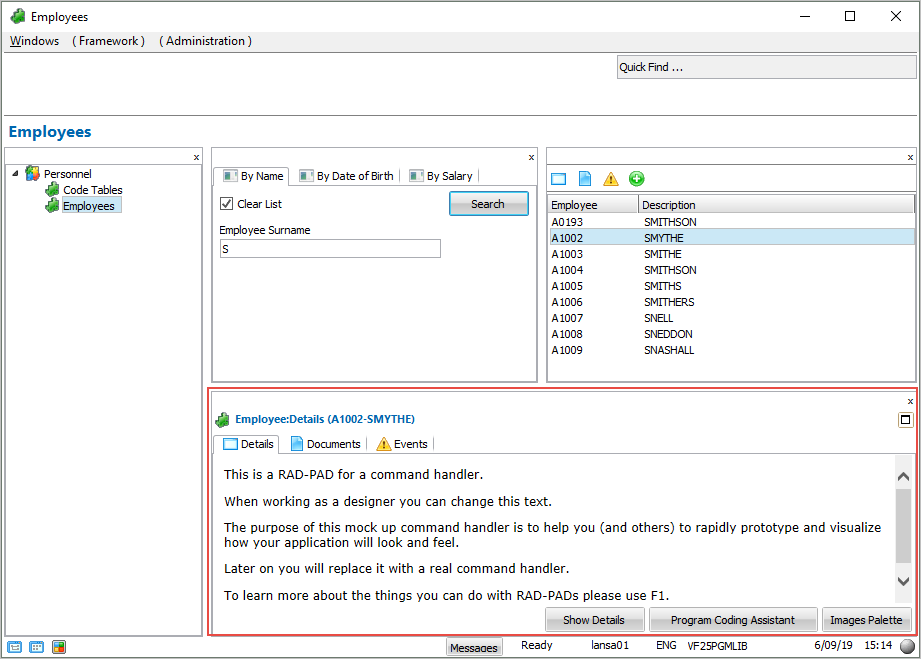Click the maximize pane icon in Employee Details
Viewport: 921px width, 659px height.
click(x=906, y=420)
